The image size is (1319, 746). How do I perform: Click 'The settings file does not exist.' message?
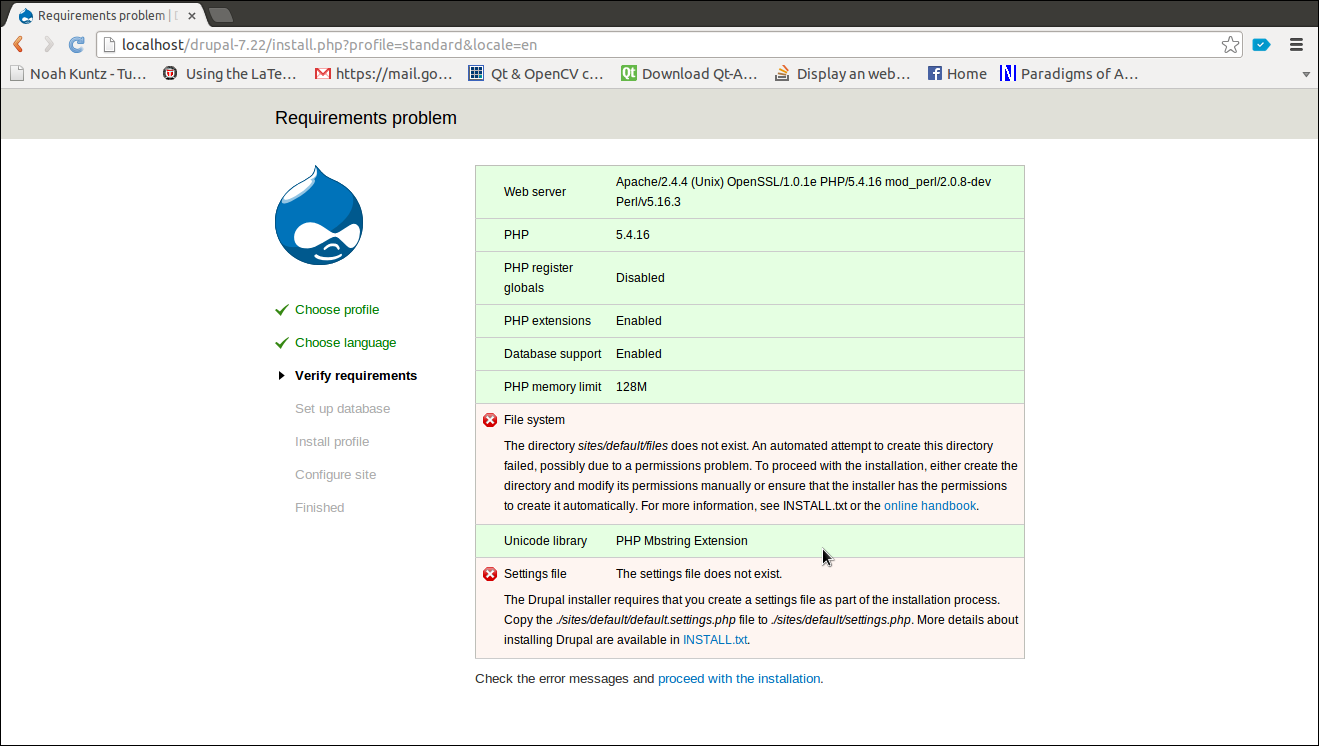point(699,574)
